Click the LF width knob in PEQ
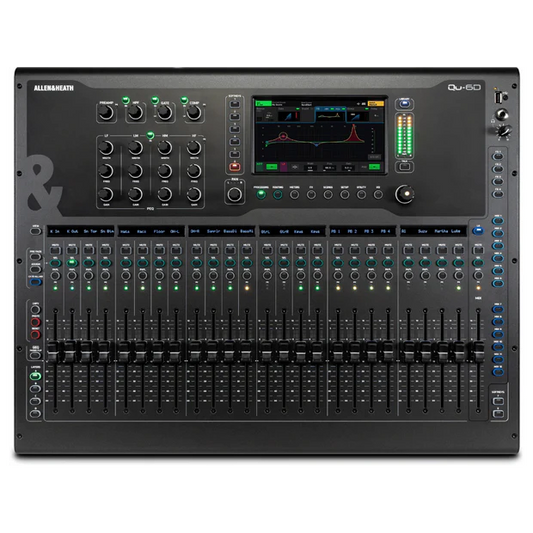Viewport: 533px width, 533px height. 106,148
